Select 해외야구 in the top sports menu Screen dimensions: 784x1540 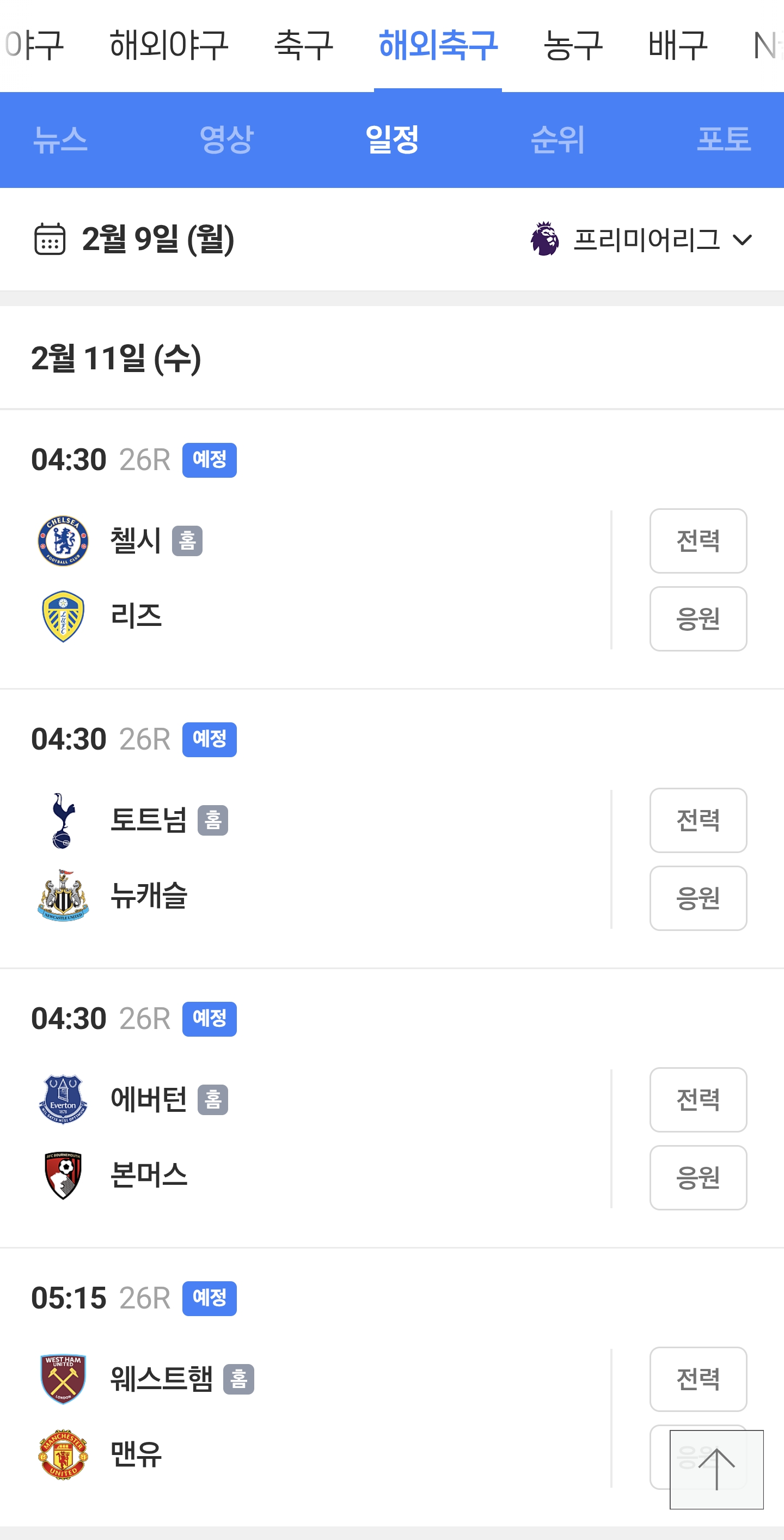[169, 45]
